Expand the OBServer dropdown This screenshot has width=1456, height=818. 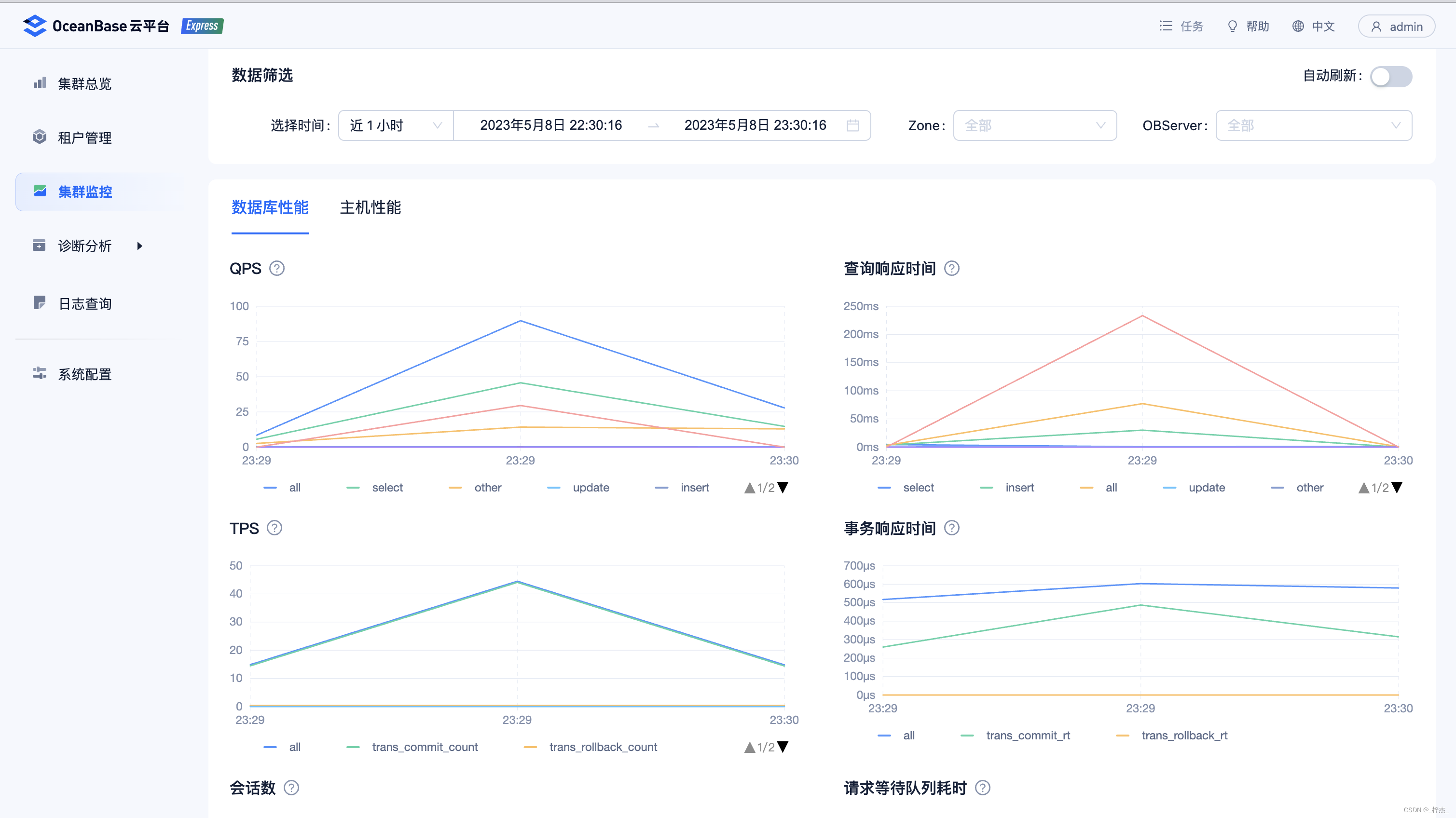click(1313, 125)
